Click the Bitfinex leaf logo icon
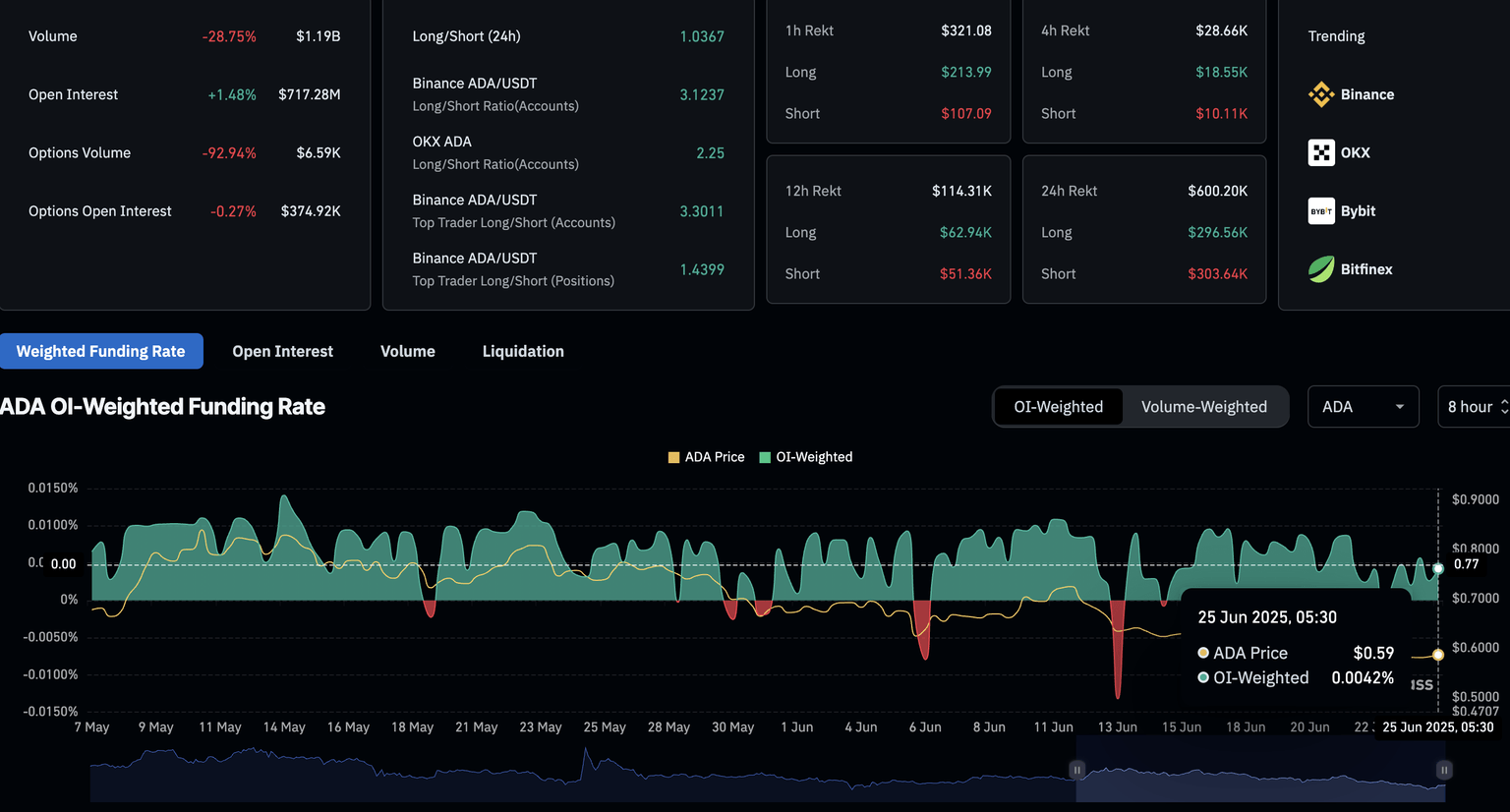This screenshot has height=812, width=1510. [x=1321, y=269]
